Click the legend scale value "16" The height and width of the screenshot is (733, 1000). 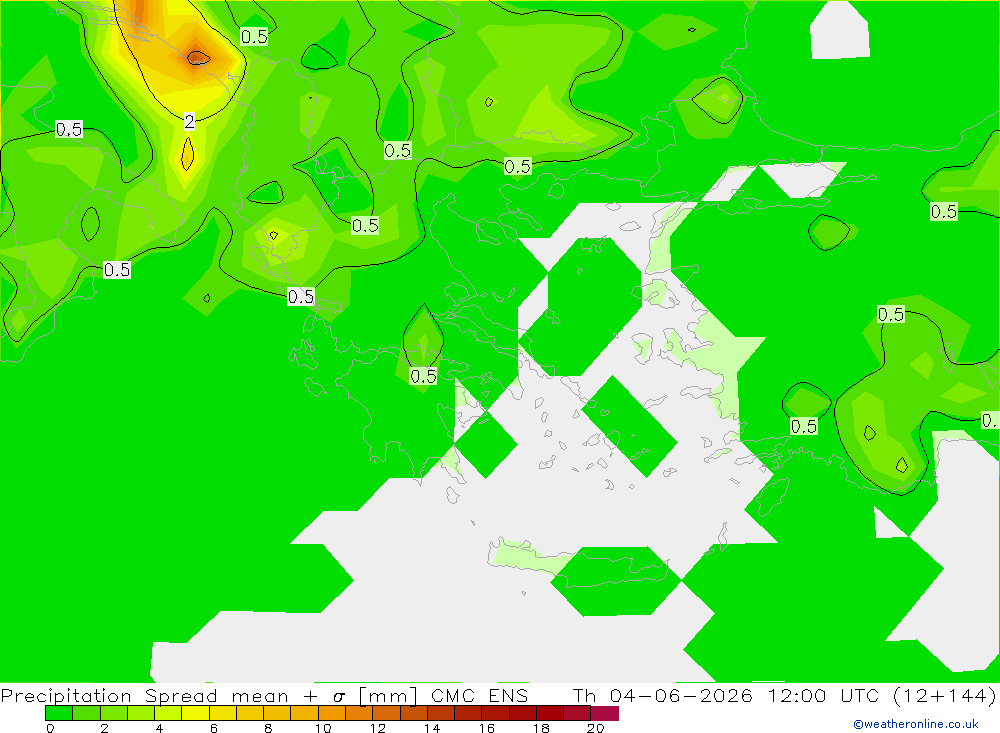(487, 728)
